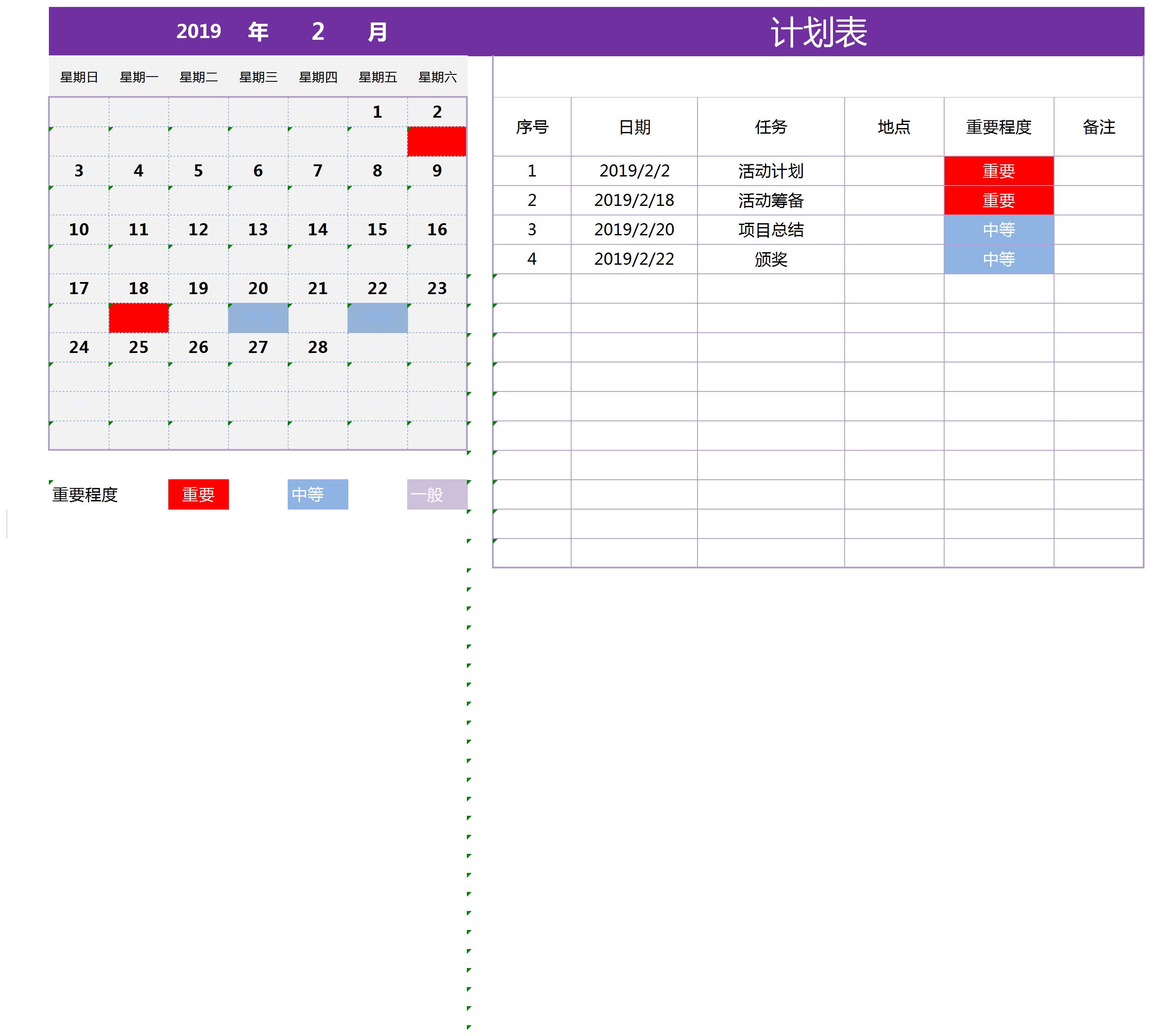Select the 项目总结 task cell
The height and width of the screenshot is (1036, 1151).
(771, 229)
